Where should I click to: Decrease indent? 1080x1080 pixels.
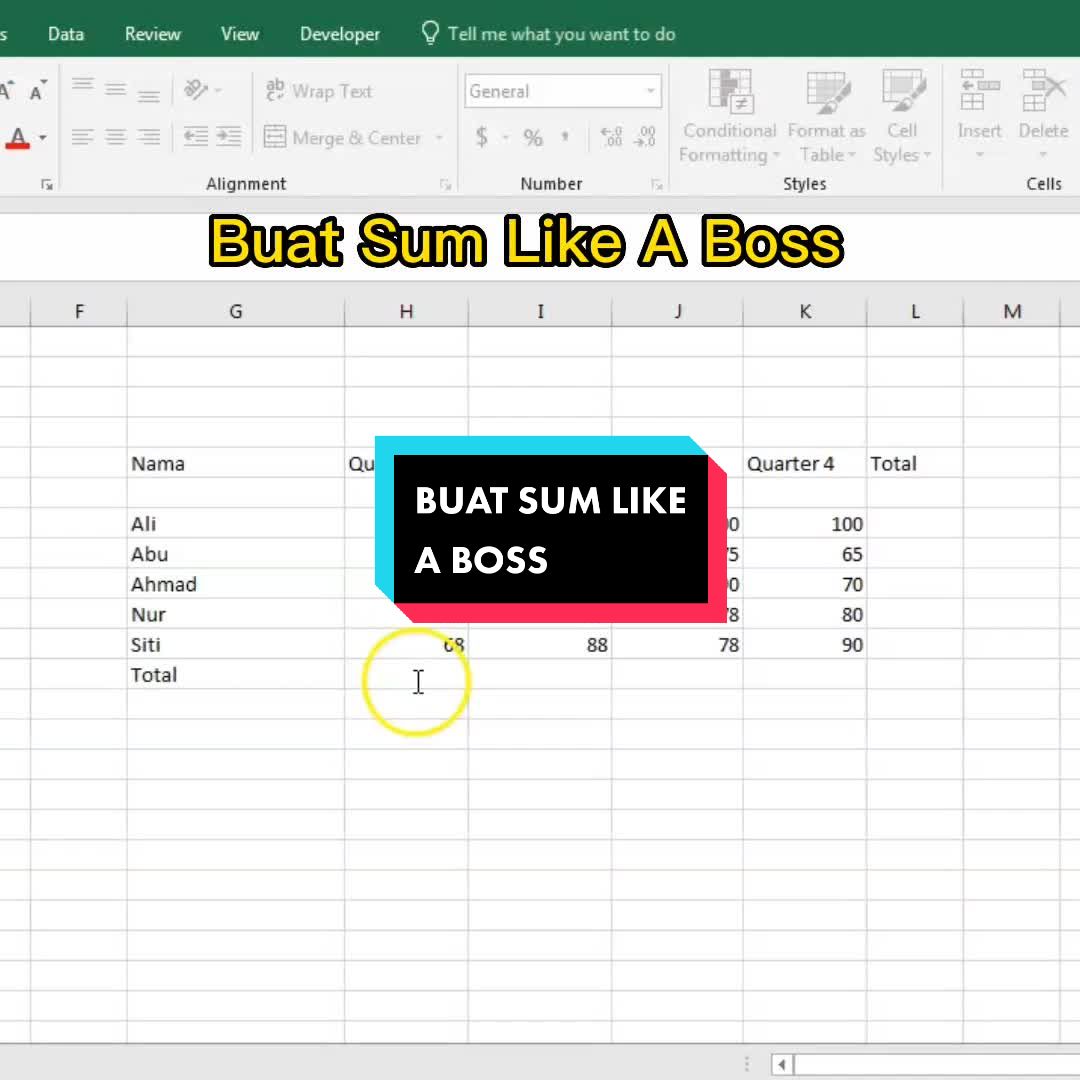[196, 136]
